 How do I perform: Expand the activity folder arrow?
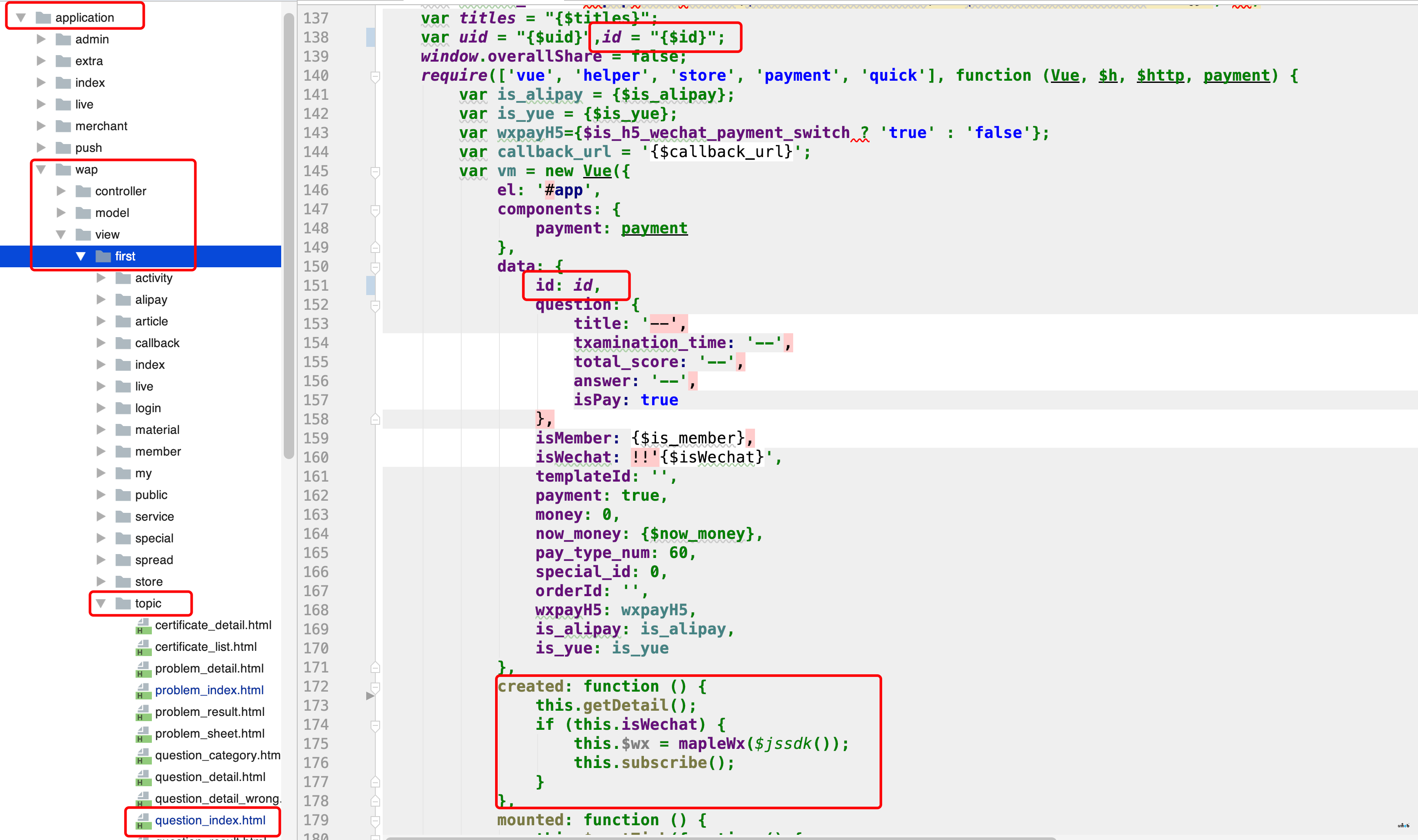point(101,278)
